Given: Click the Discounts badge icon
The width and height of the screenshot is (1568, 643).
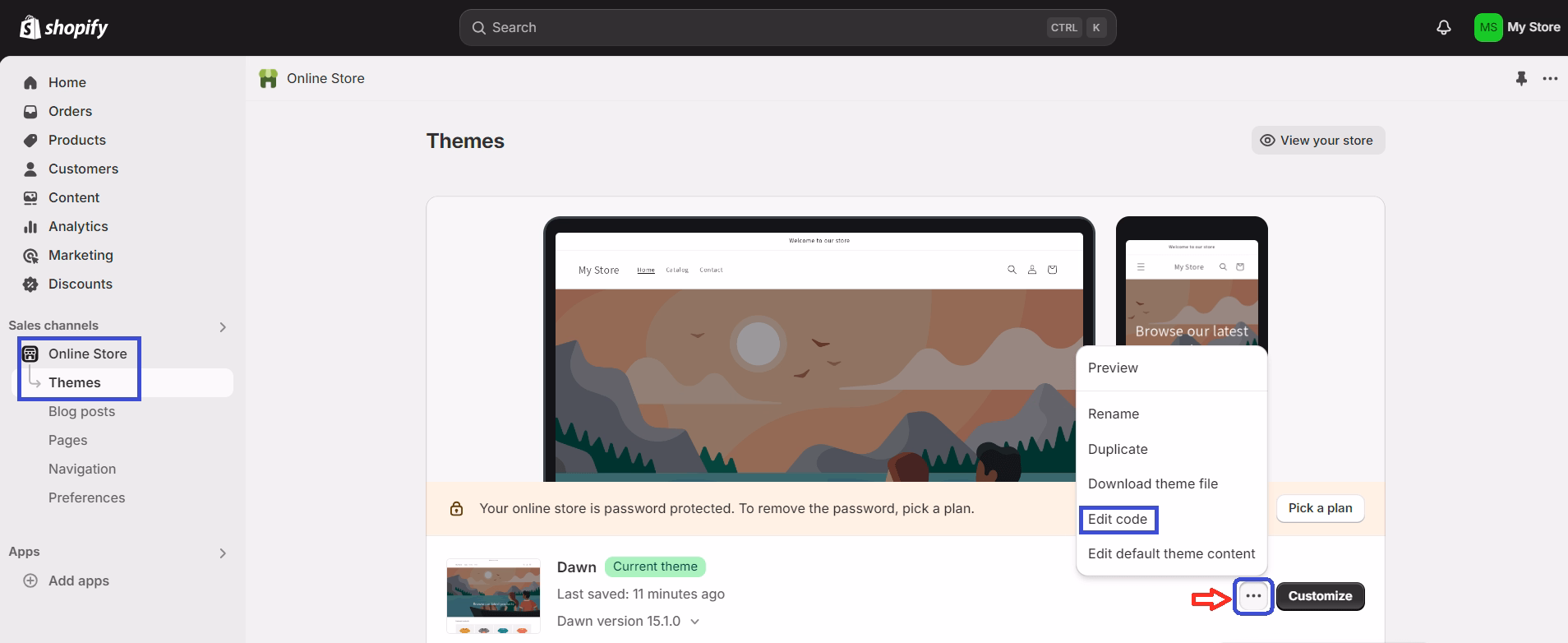Looking at the screenshot, I should coord(30,284).
